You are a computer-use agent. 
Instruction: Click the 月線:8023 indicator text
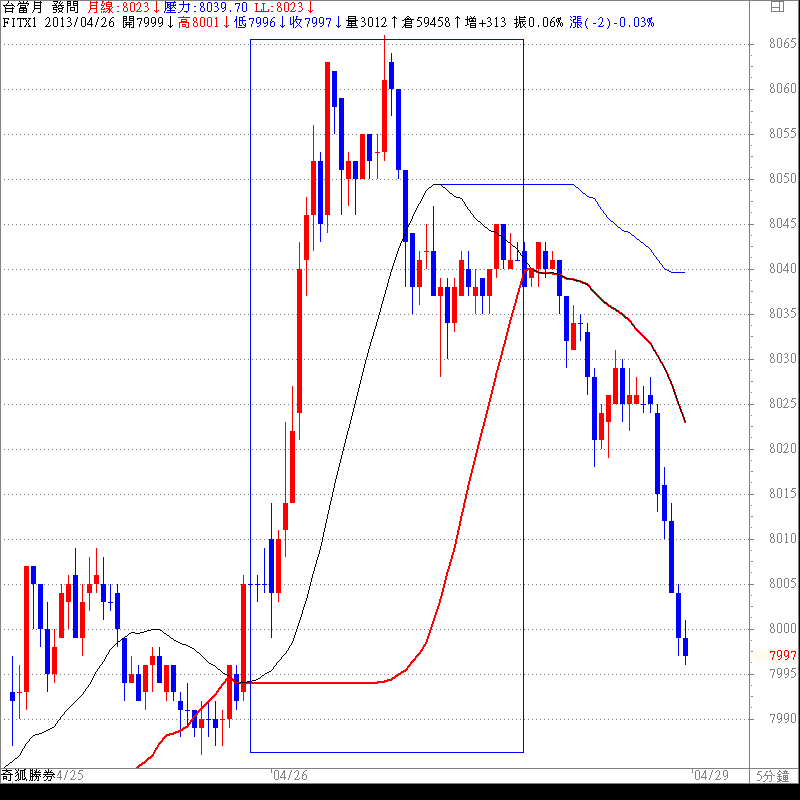(119, 7)
